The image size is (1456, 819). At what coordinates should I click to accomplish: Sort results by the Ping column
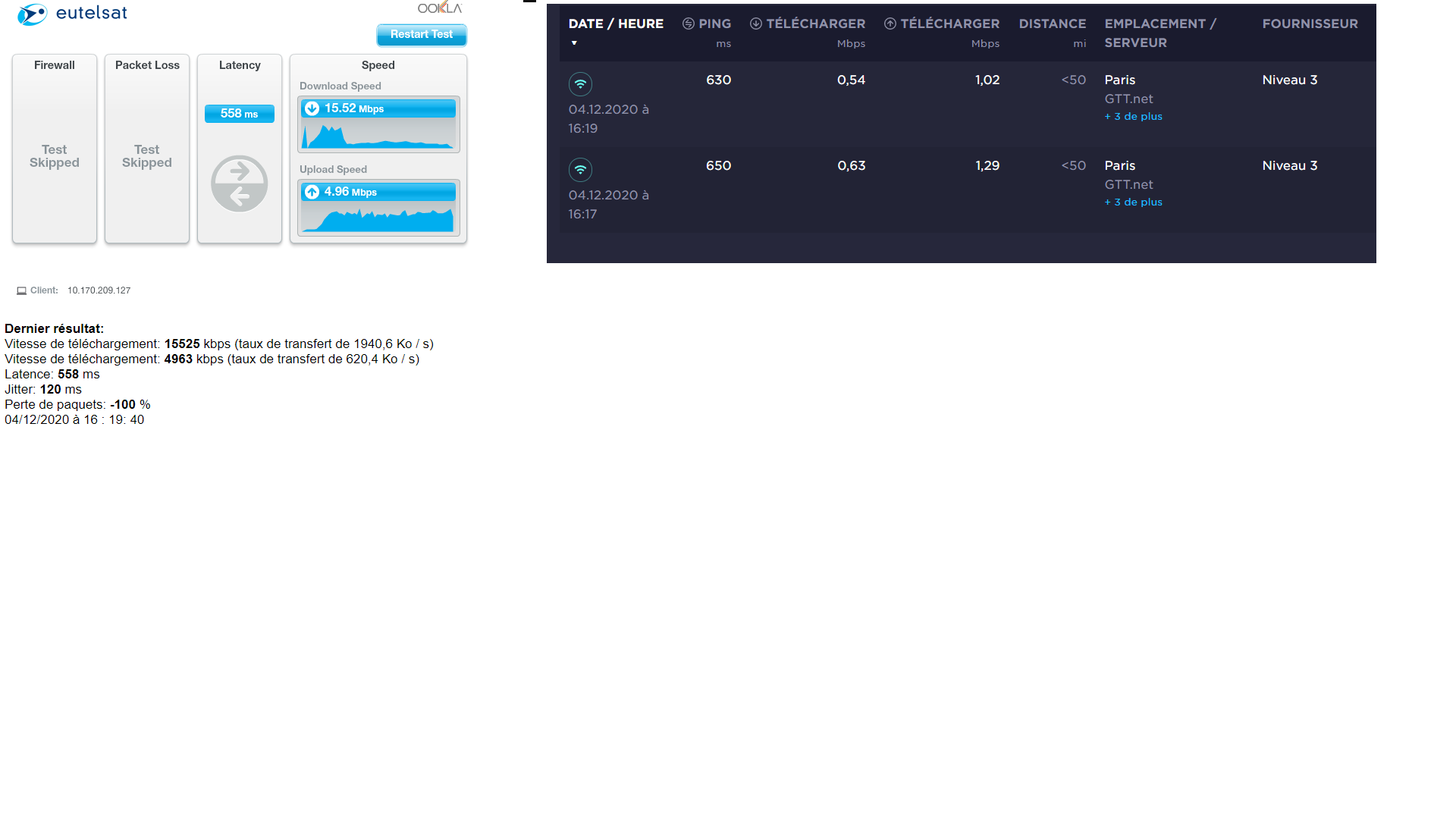click(707, 24)
